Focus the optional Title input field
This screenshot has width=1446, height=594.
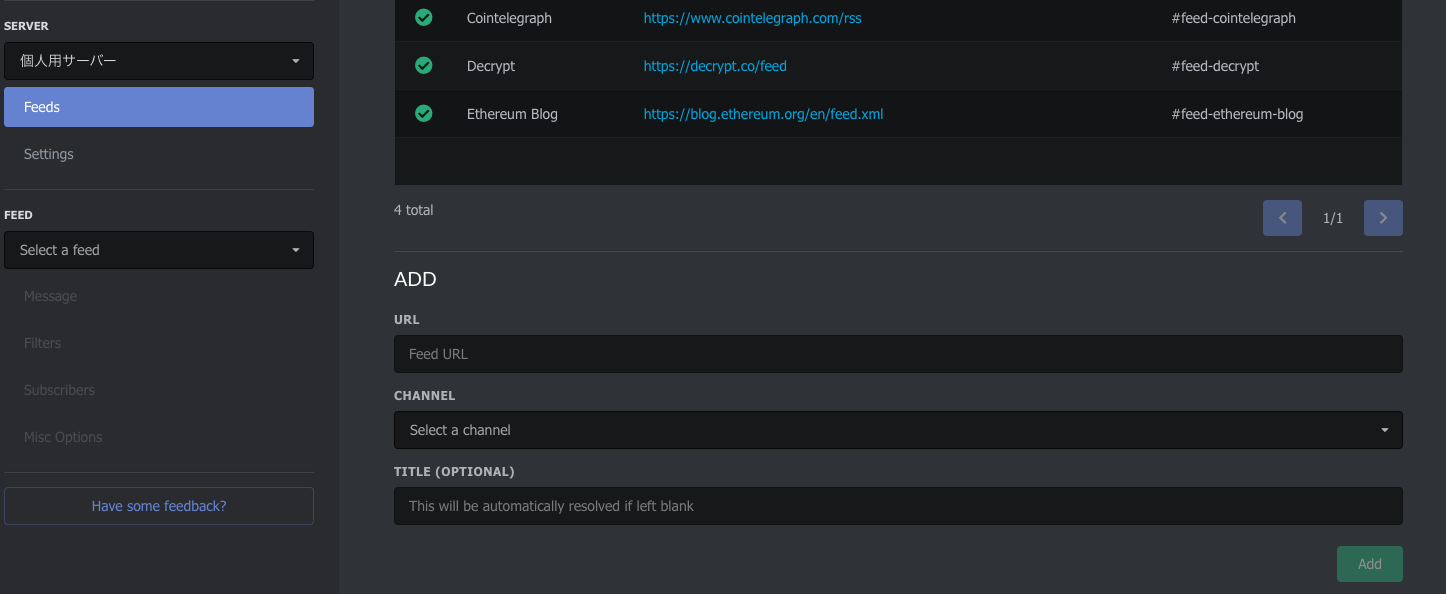click(898, 506)
